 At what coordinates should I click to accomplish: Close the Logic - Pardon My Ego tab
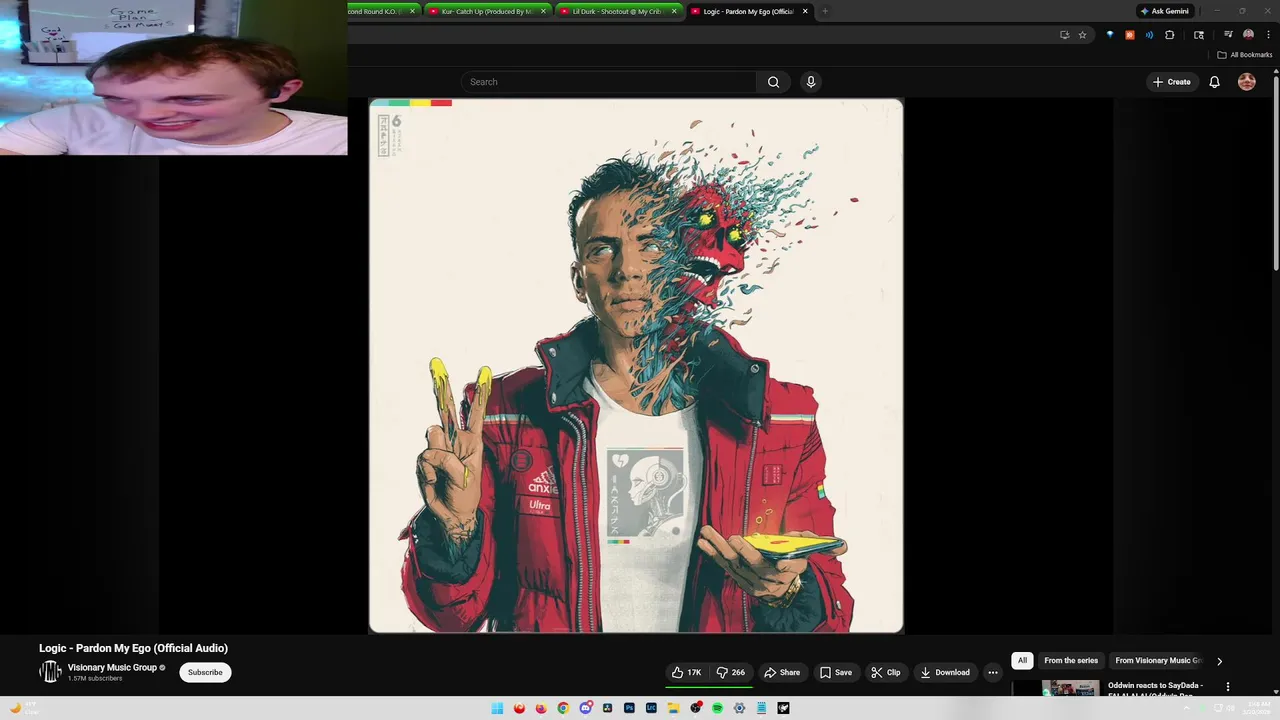[805, 11]
